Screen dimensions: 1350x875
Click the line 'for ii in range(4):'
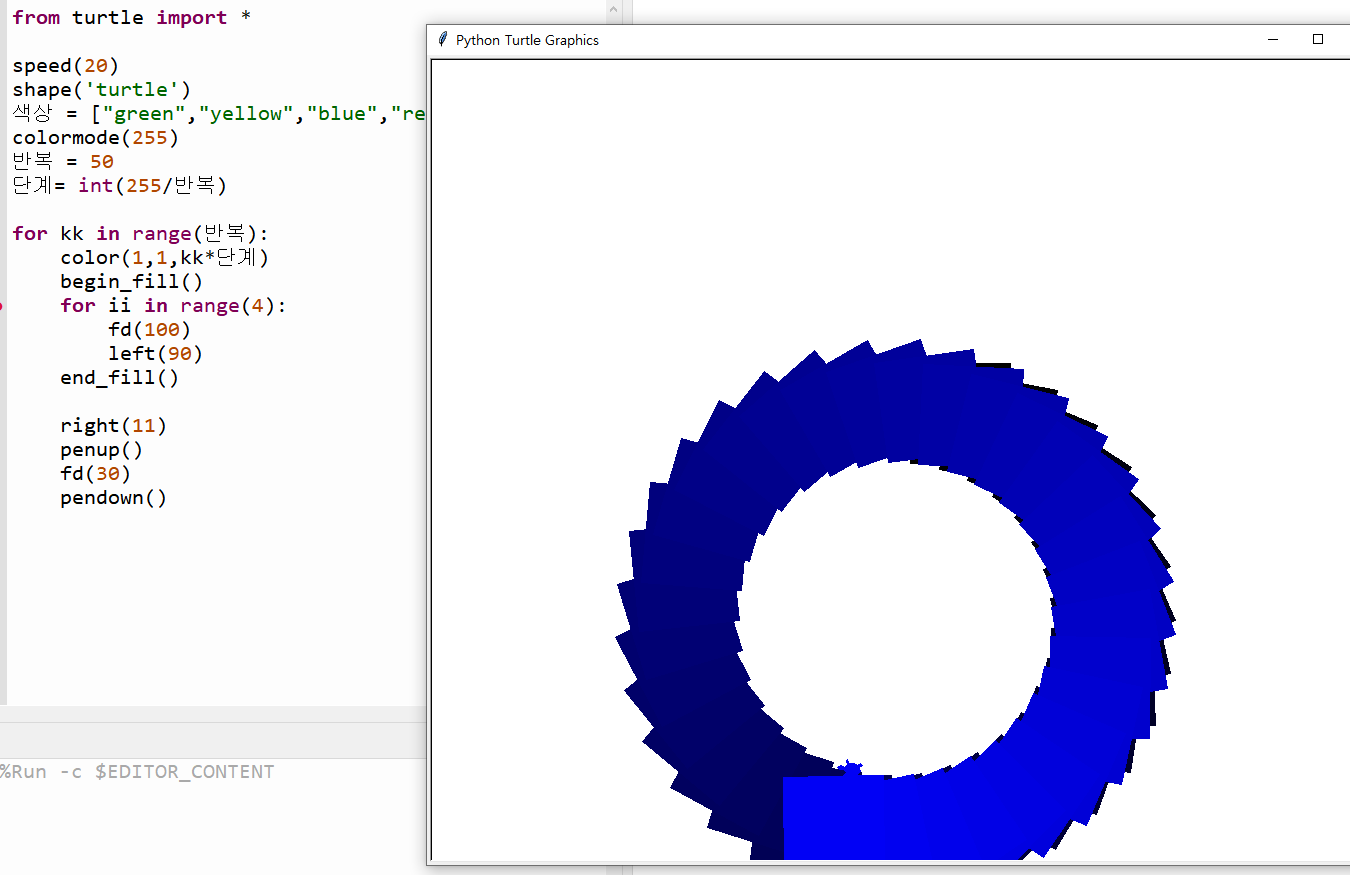point(173,306)
